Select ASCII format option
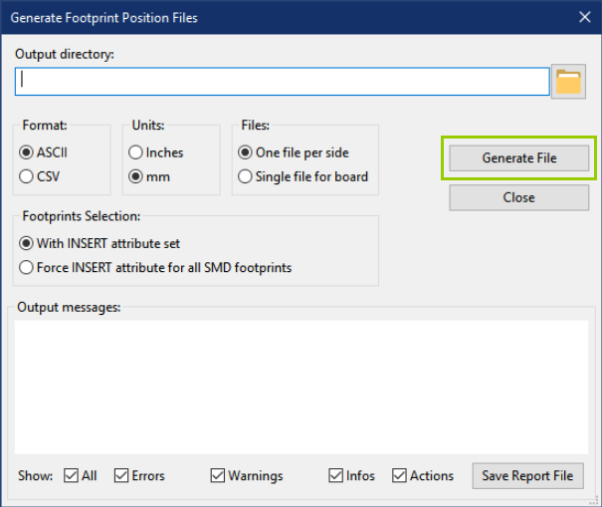 pyautogui.click(x=28, y=153)
